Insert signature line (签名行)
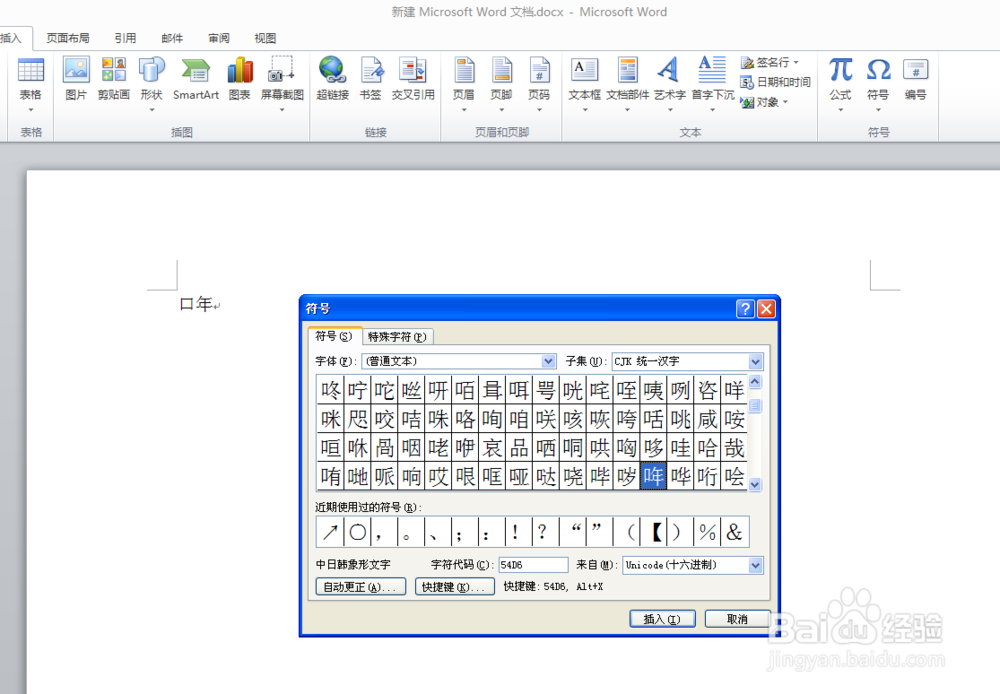The height and width of the screenshot is (694, 1000). (769, 63)
